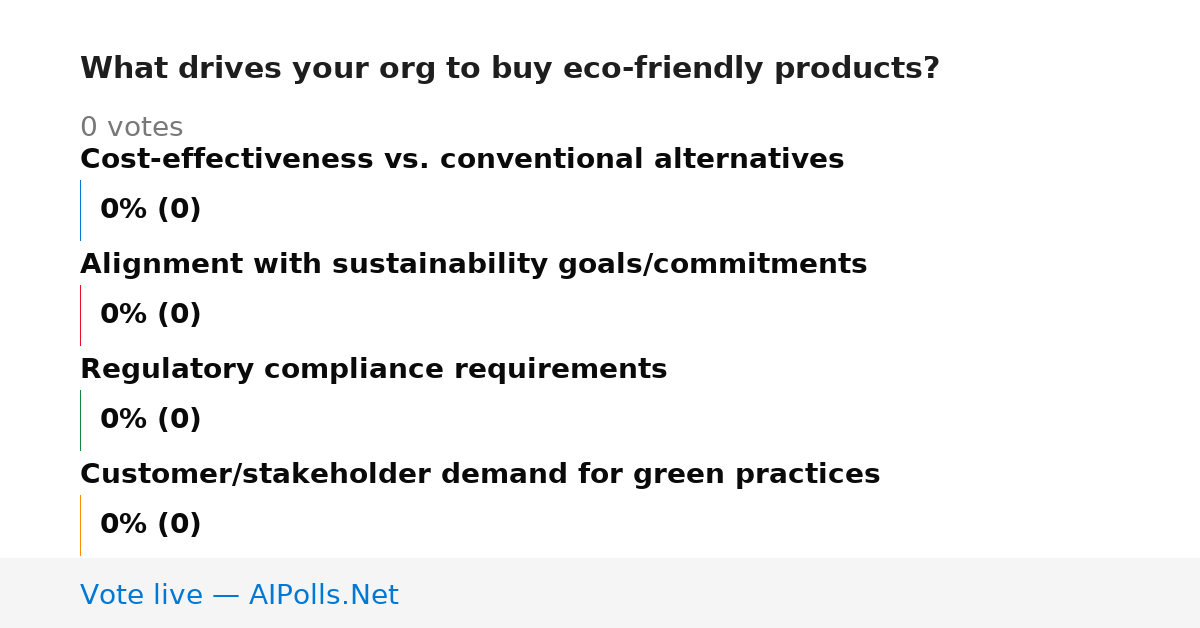Click the 'AIPolls.Net' site name in footer
This screenshot has width=1200, height=628.
(323, 596)
